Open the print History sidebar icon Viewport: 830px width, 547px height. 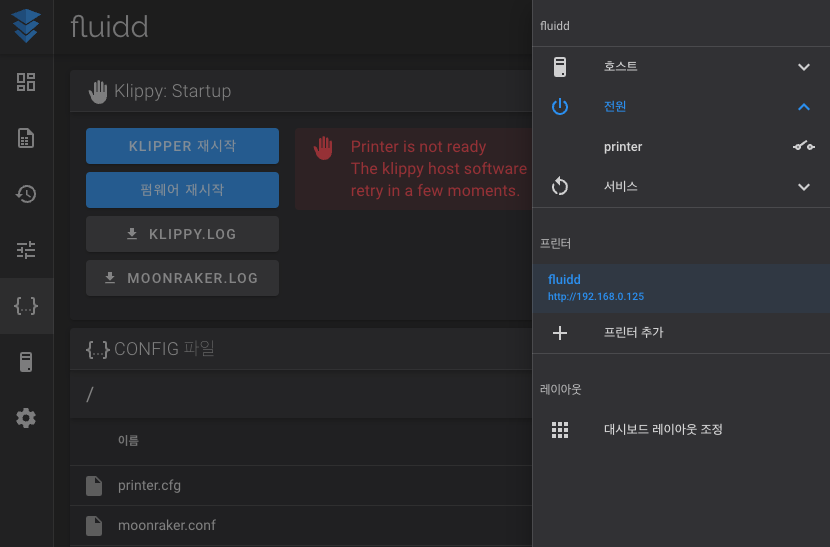26,194
